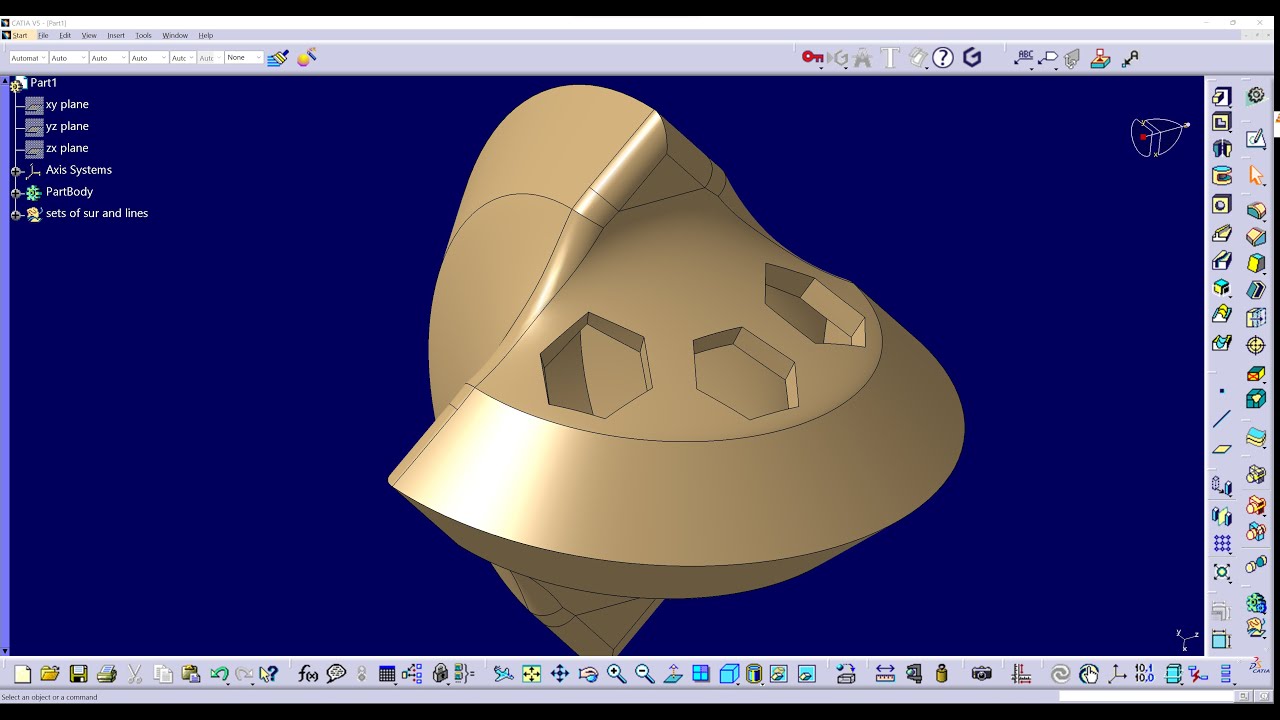This screenshot has width=1280, height=720.
Task: Open the Window menu
Action: click(x=175, y=35)
